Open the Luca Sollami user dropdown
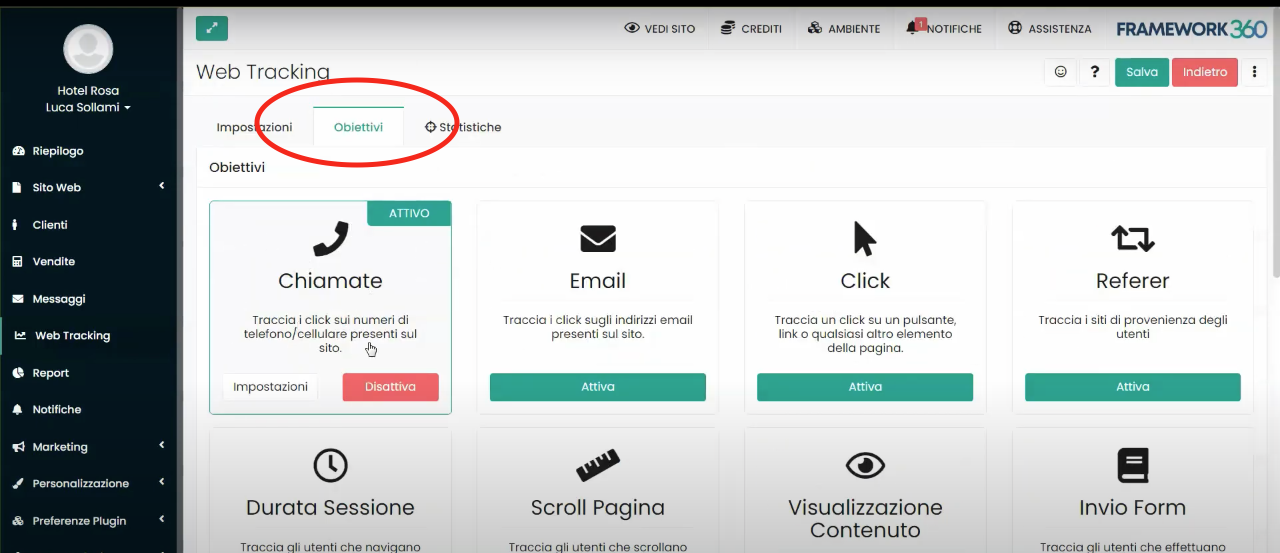 tap(88, 107)
